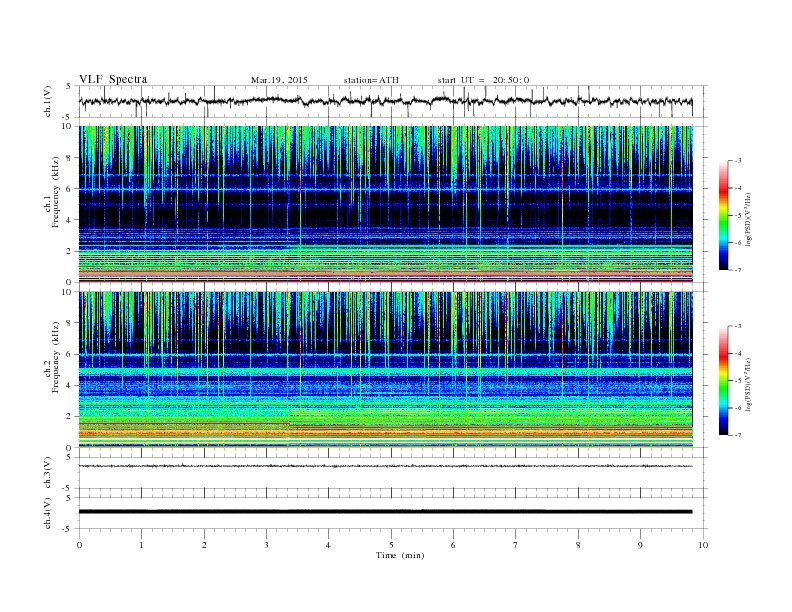Click the date "Mar.19, 2015"
The height and width of the screenshot is (612, 792).
pos(279,80)
